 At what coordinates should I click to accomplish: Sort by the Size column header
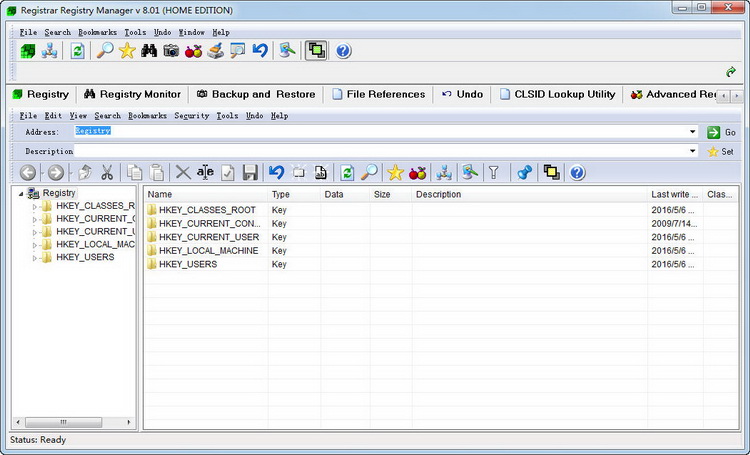[x=390, y=194]
